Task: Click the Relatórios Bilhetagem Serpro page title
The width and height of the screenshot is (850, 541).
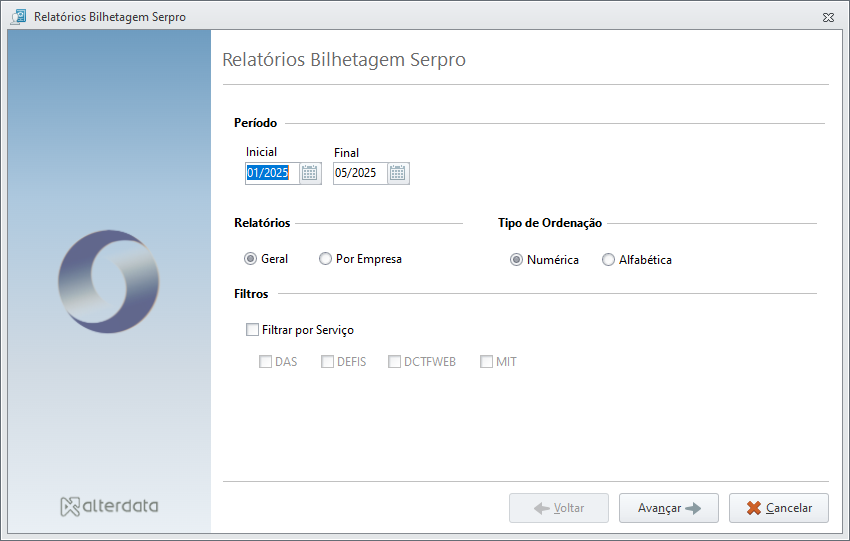Action: point(344,60)
